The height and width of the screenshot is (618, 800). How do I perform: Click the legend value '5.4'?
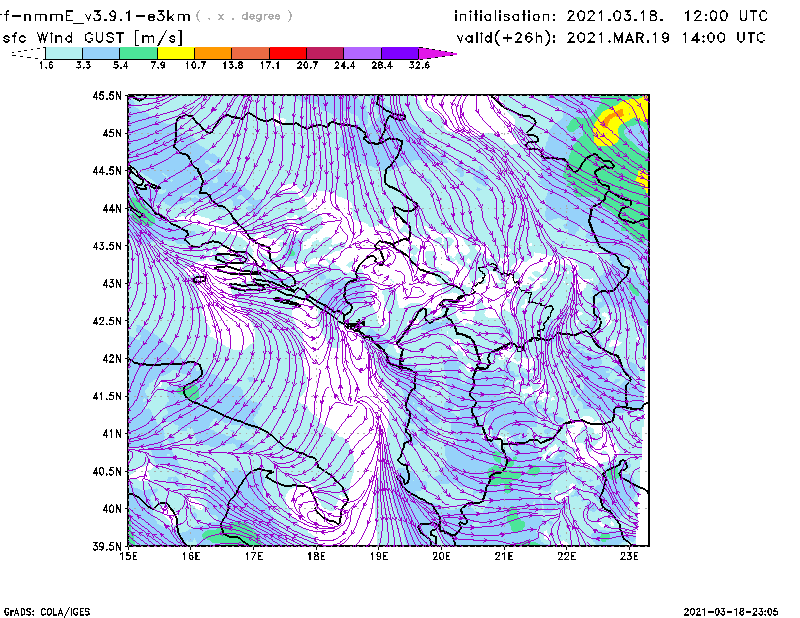[120, 65]
